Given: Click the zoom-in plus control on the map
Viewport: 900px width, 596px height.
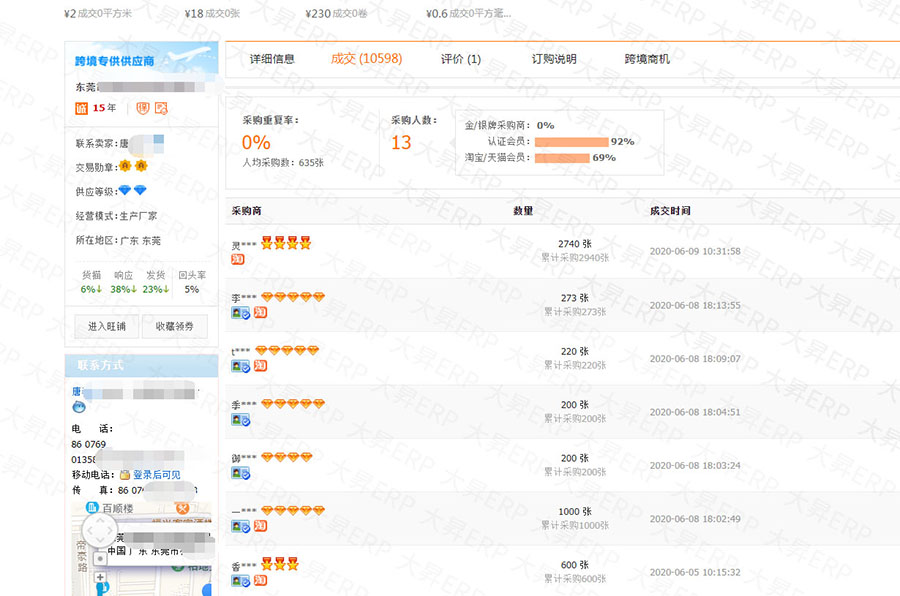Looking at the screenshot, I should (x=100, y=577).
